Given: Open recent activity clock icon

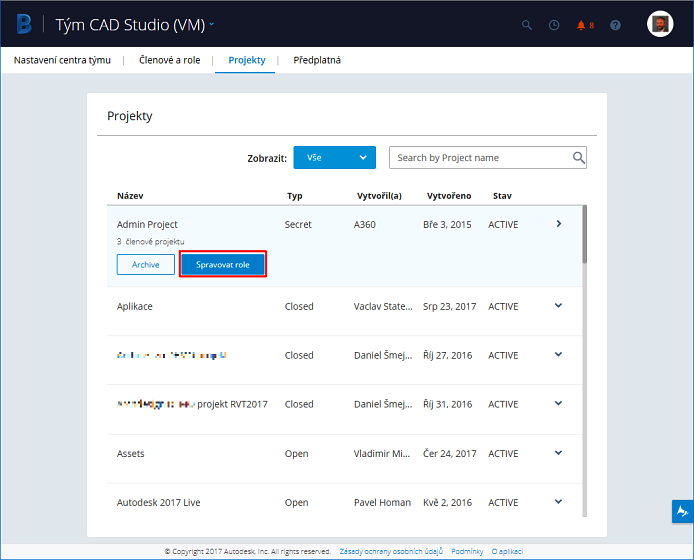Looking at the screenshot, I should pyautogui.click(x=554, y=25).
